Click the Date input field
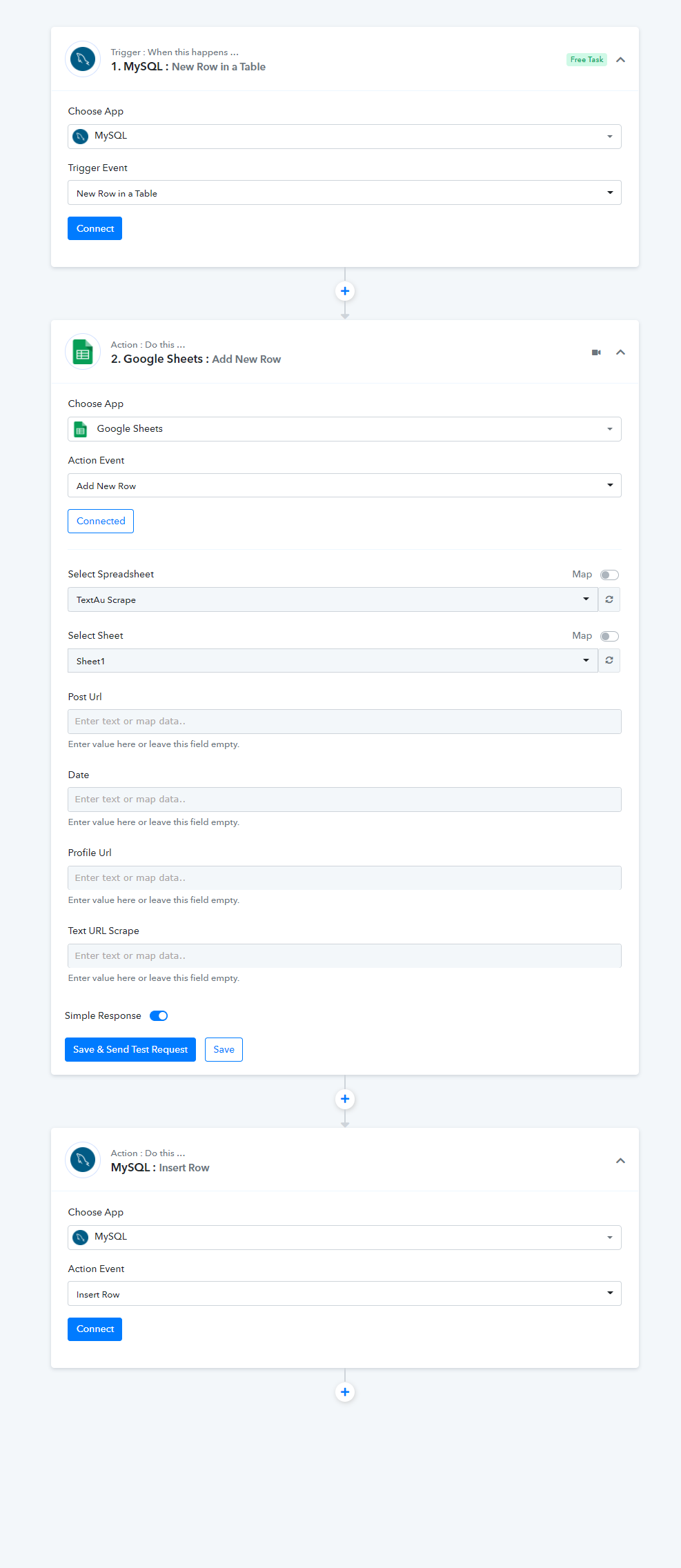Screen dimensions: 681x1568 pyautogui.click(x=344, y=800)
